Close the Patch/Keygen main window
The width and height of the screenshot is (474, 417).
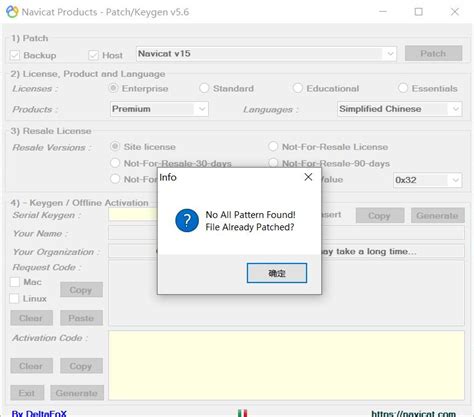[455, 12]
